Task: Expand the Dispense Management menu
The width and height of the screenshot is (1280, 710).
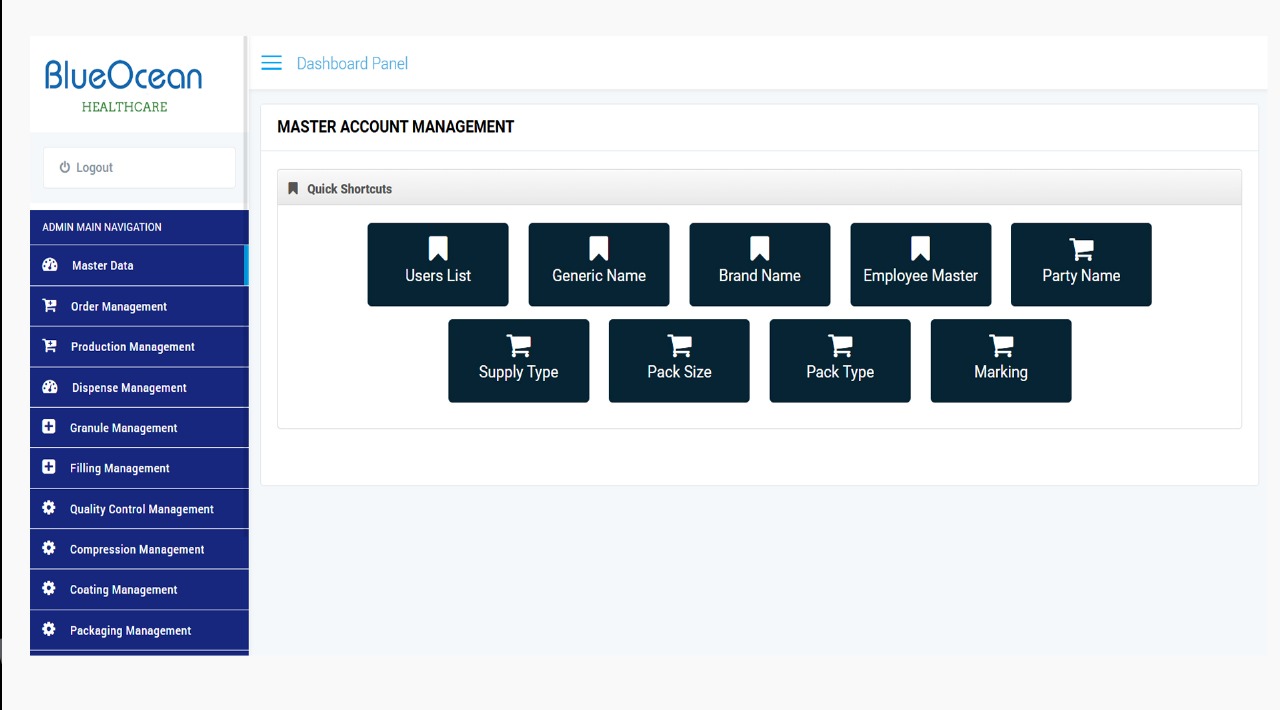Action: coord(129,388)
